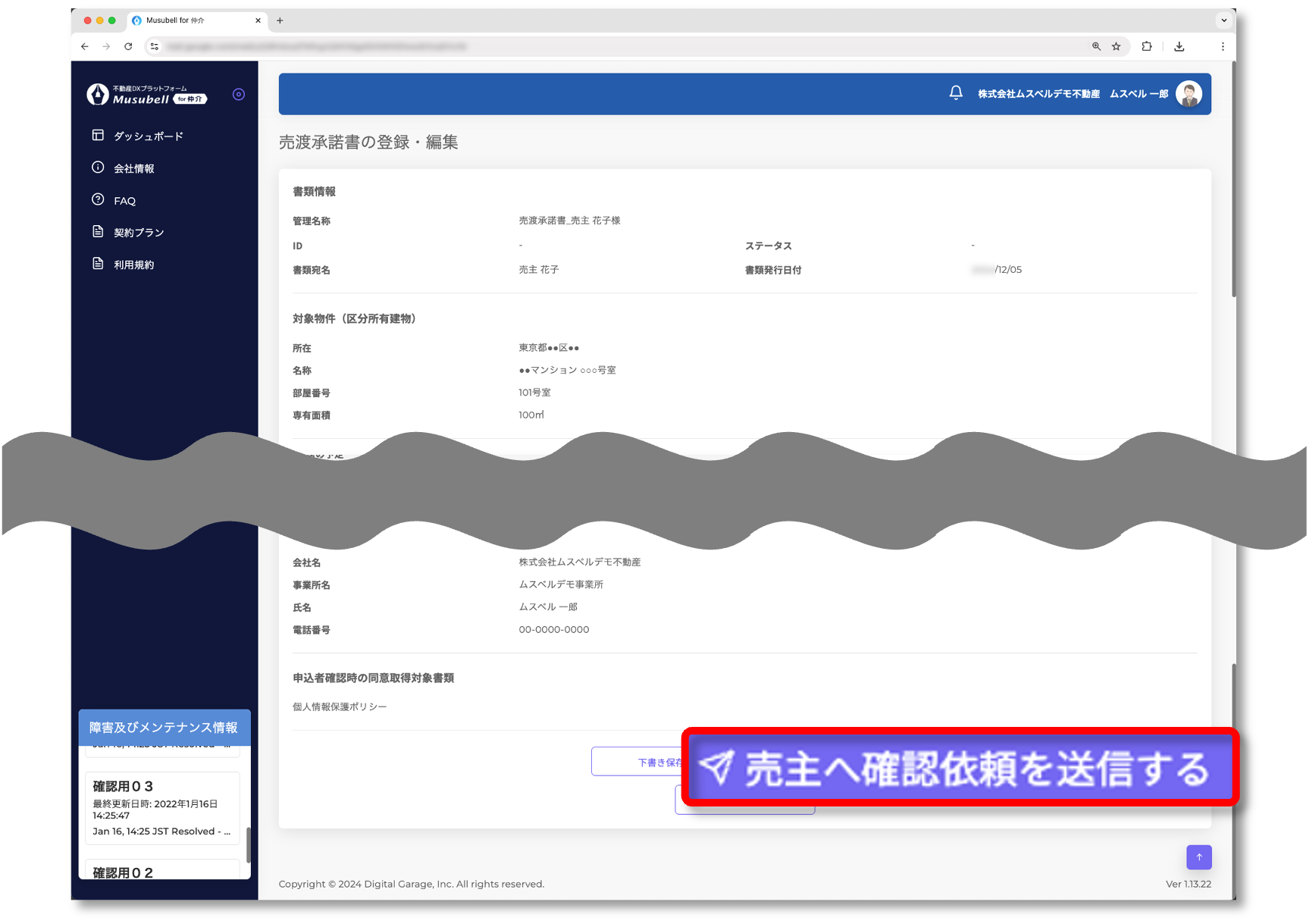Viewport: 1309px width, 924px height.
Task: Reload the page with refresh icon
Action: point(128,46)
